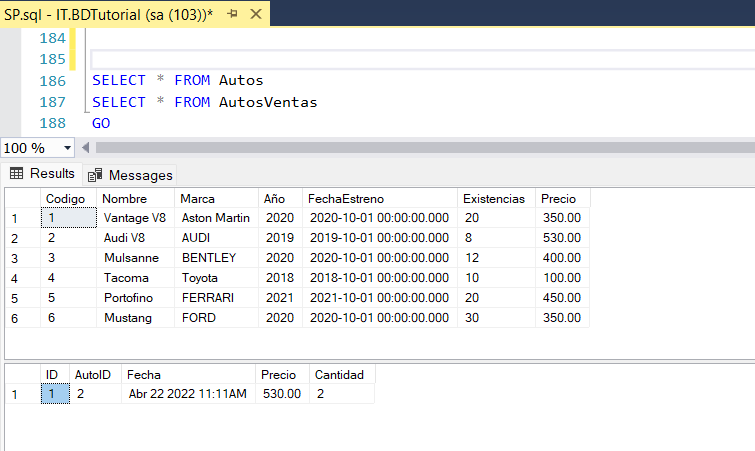Select Existencias value 30
Viewport: 755px width, 451px height.
point(496,318)
